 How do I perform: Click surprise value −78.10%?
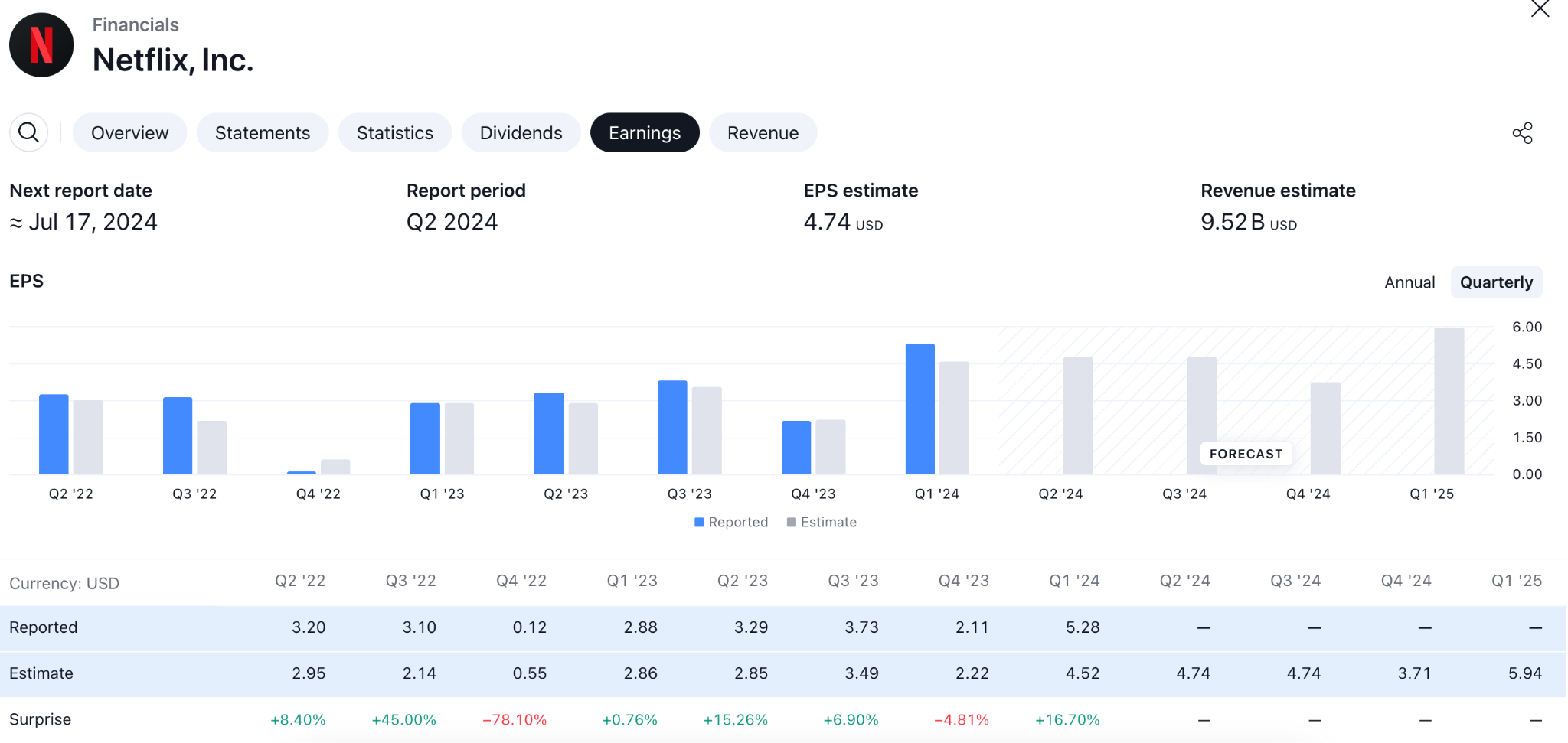(514, 720)
